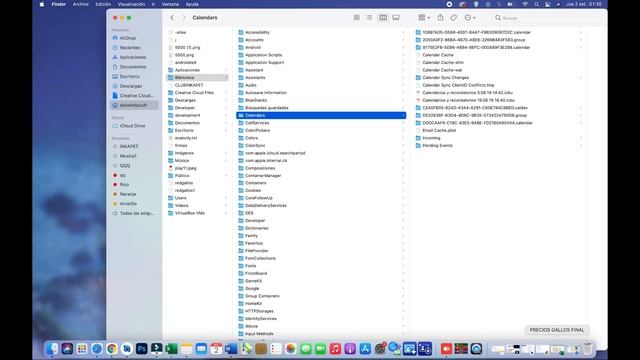This screenshot has width=640, height=360.
Task: Open Descargas in the sidebar
Action: 131,86
